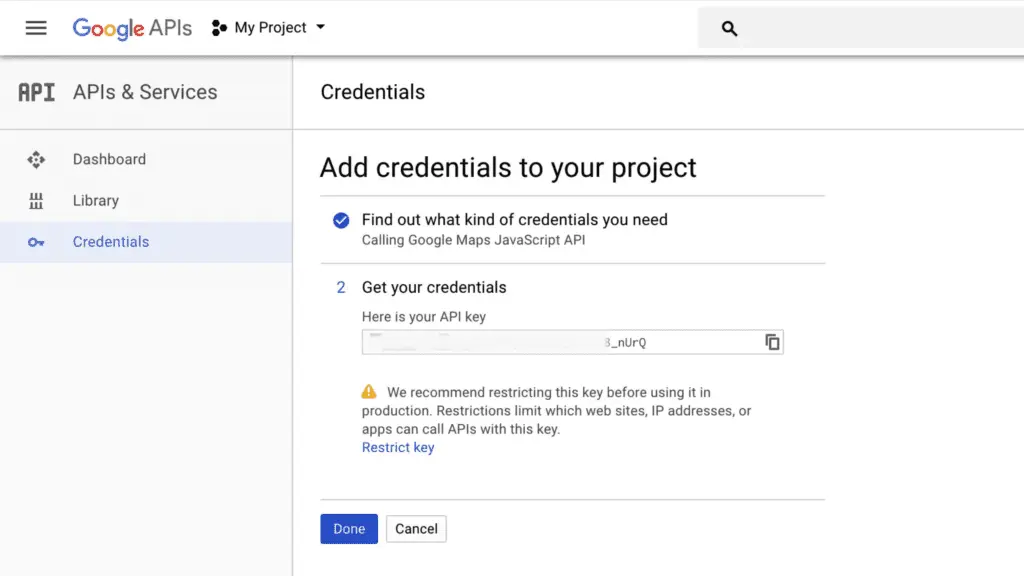Click 'Get your credentials' step heading
The image size is (1024, 576).
434,287
